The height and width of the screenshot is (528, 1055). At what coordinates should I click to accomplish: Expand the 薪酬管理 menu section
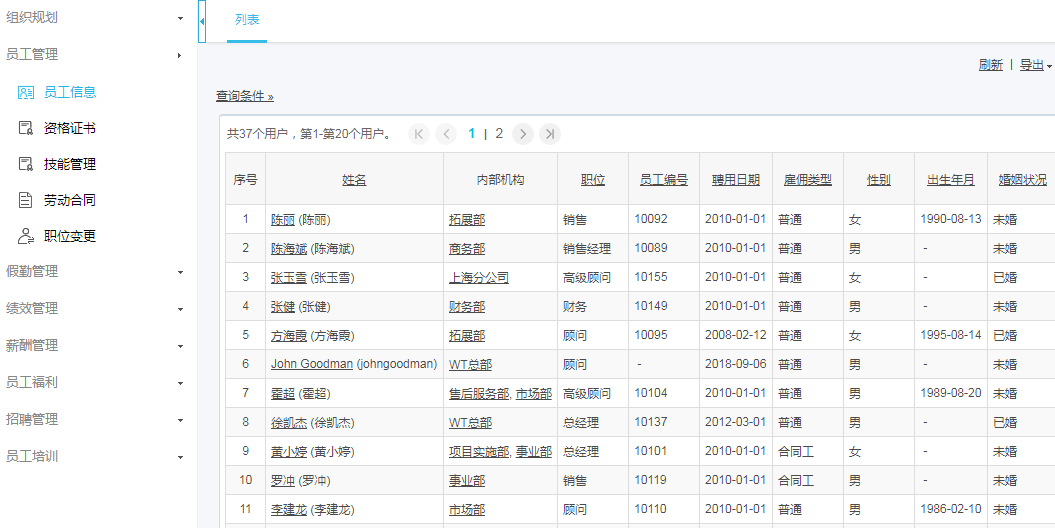click(x=95, y=345)
